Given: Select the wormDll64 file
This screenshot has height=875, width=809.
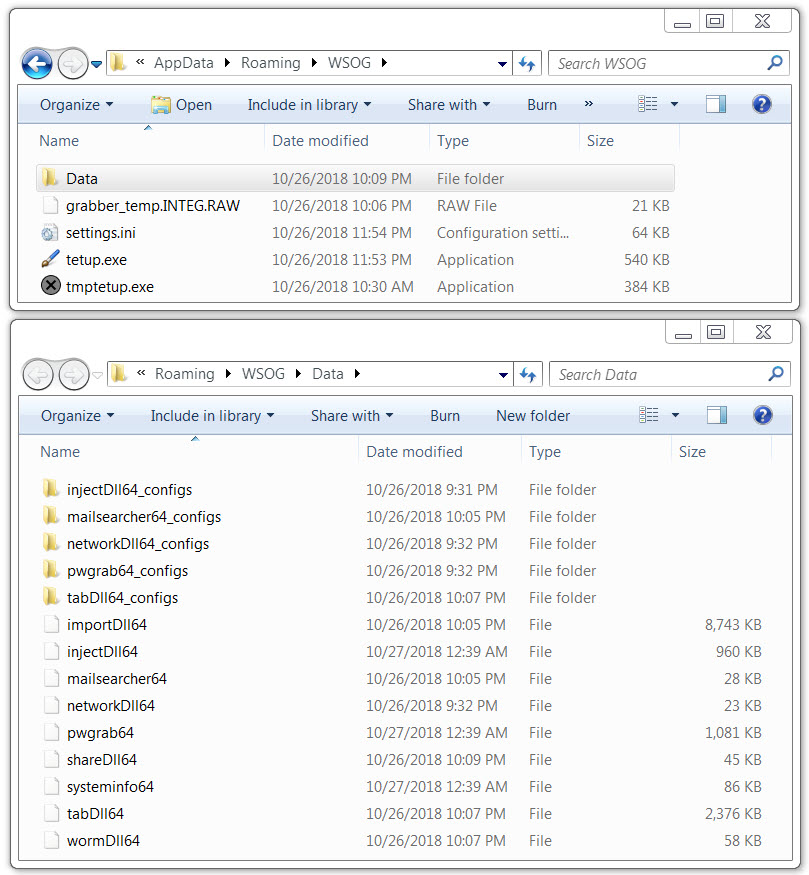Looking at the screenshot, I should (404, 840).
